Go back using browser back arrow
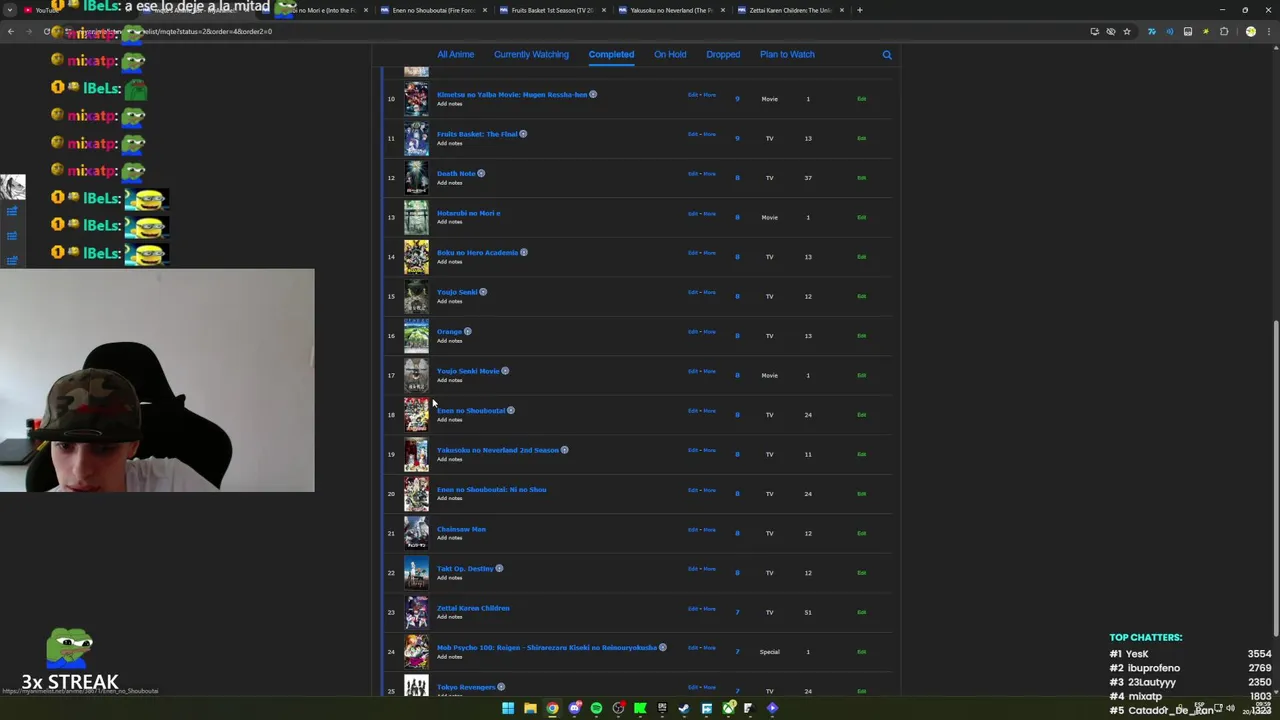The height and width of the screenshot is (720, 1280). pos(11,31)
